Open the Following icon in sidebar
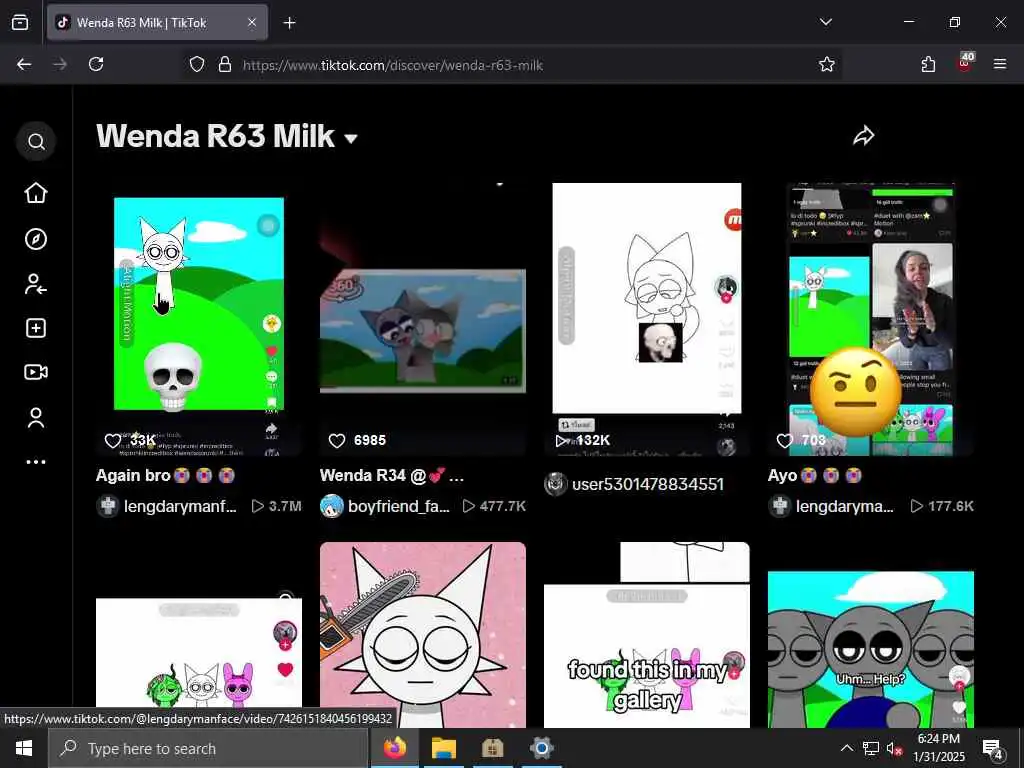Image resolution: width=1024 pixels, height=768 pixels. click(36, 284)
